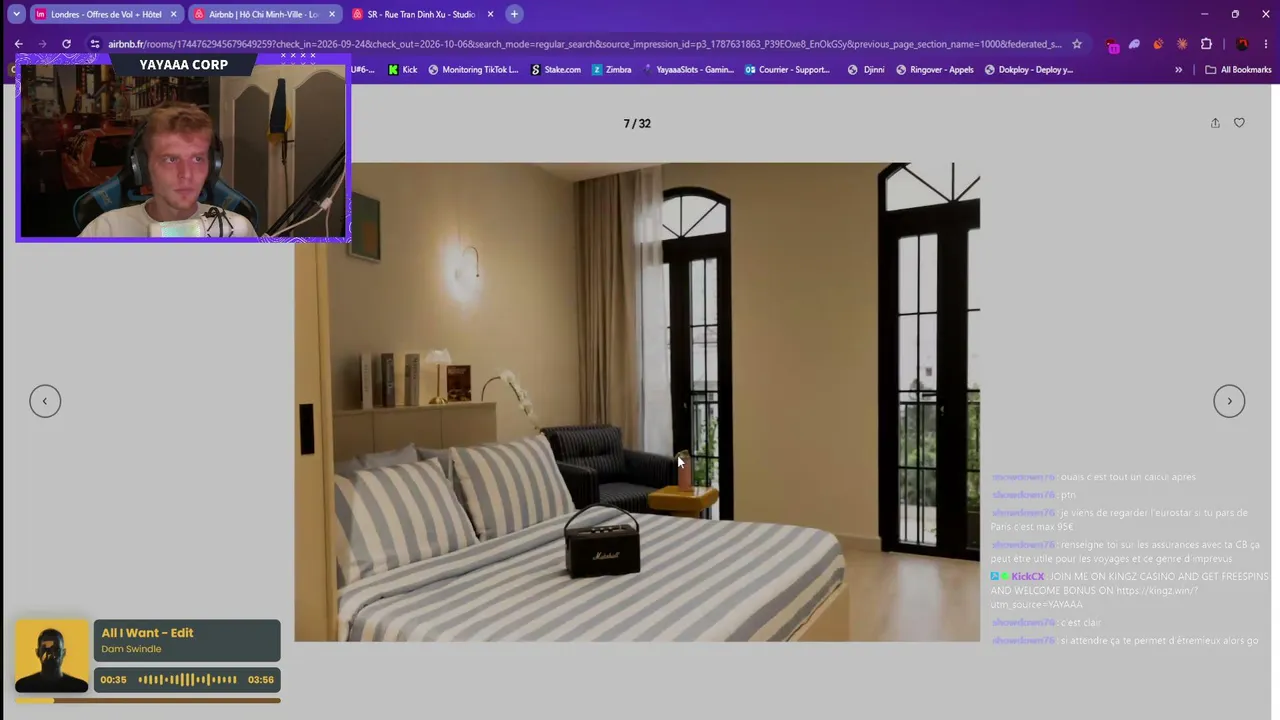The height and width of the screenshot is (720, 1280).
Task: Open the Zimbra bookmark
Action: click(x=611, y=70)
